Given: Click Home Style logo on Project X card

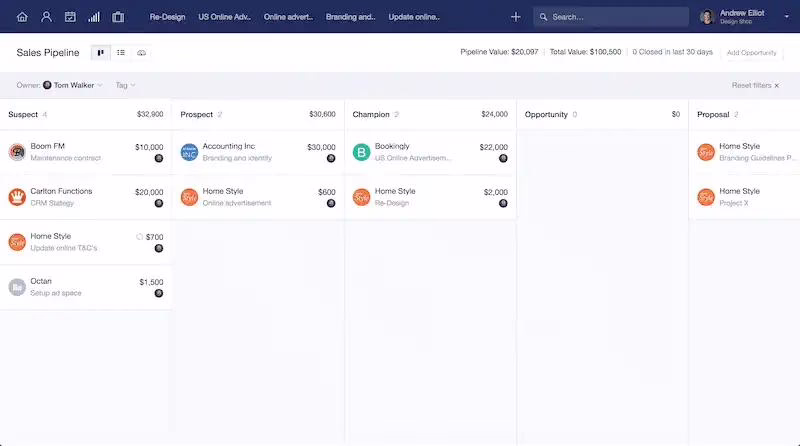Looking at the screenshot, I should pos(706,197).
